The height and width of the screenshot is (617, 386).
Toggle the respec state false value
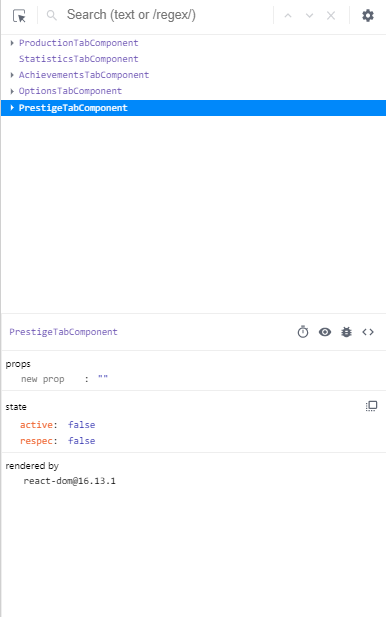point(81,441)
